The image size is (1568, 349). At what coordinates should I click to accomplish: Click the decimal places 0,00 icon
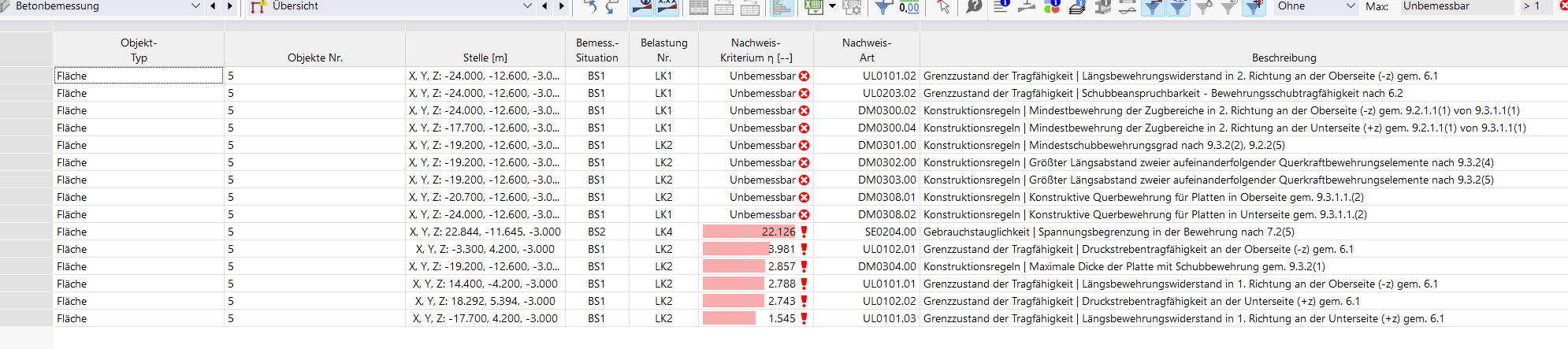click(908, 7)
